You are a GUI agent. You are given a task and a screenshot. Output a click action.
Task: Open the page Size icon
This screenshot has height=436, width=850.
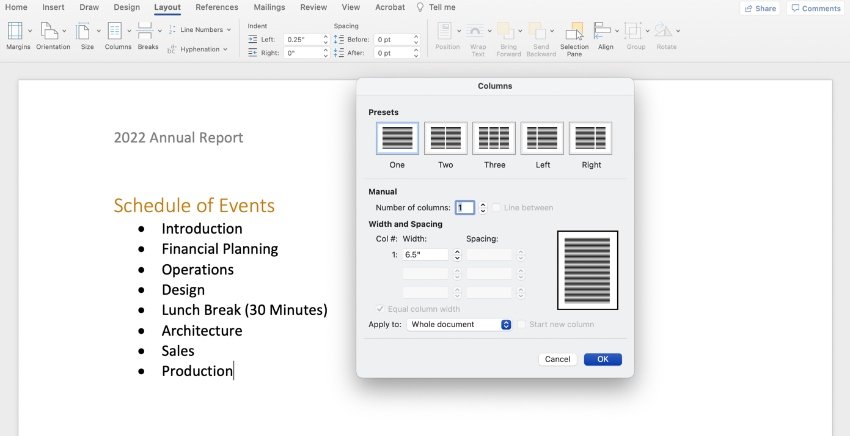[83, 31]
